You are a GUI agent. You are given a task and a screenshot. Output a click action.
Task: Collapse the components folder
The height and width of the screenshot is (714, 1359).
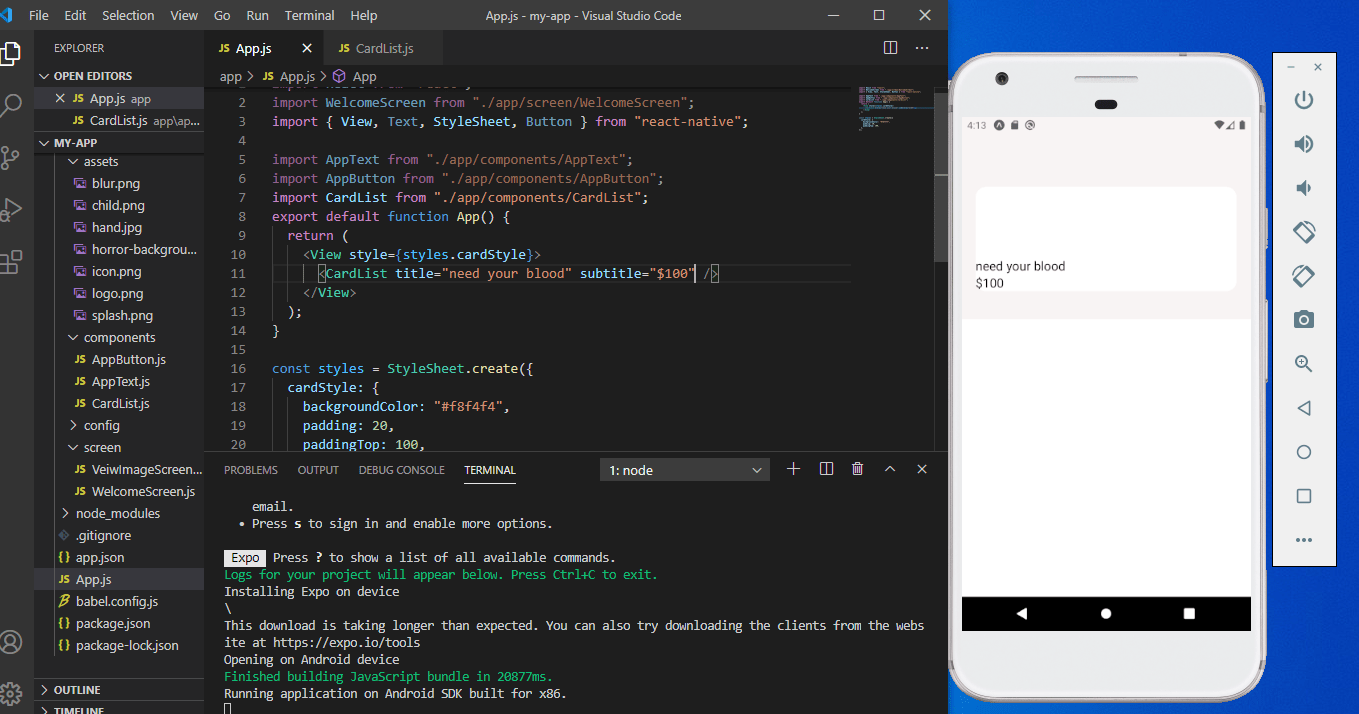[119, 337]
